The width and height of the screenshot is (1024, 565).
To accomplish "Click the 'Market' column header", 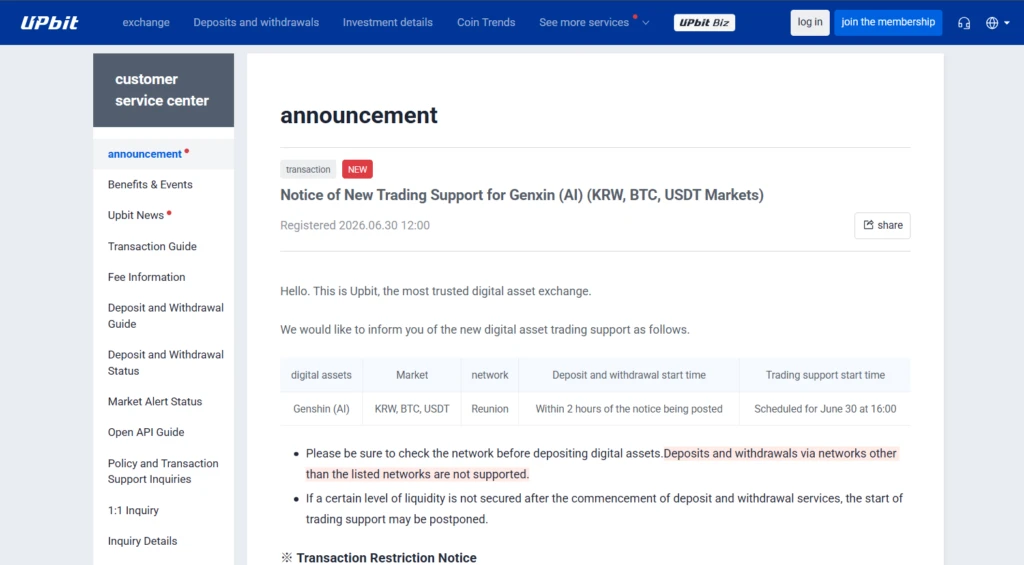I will pos(412,375).
